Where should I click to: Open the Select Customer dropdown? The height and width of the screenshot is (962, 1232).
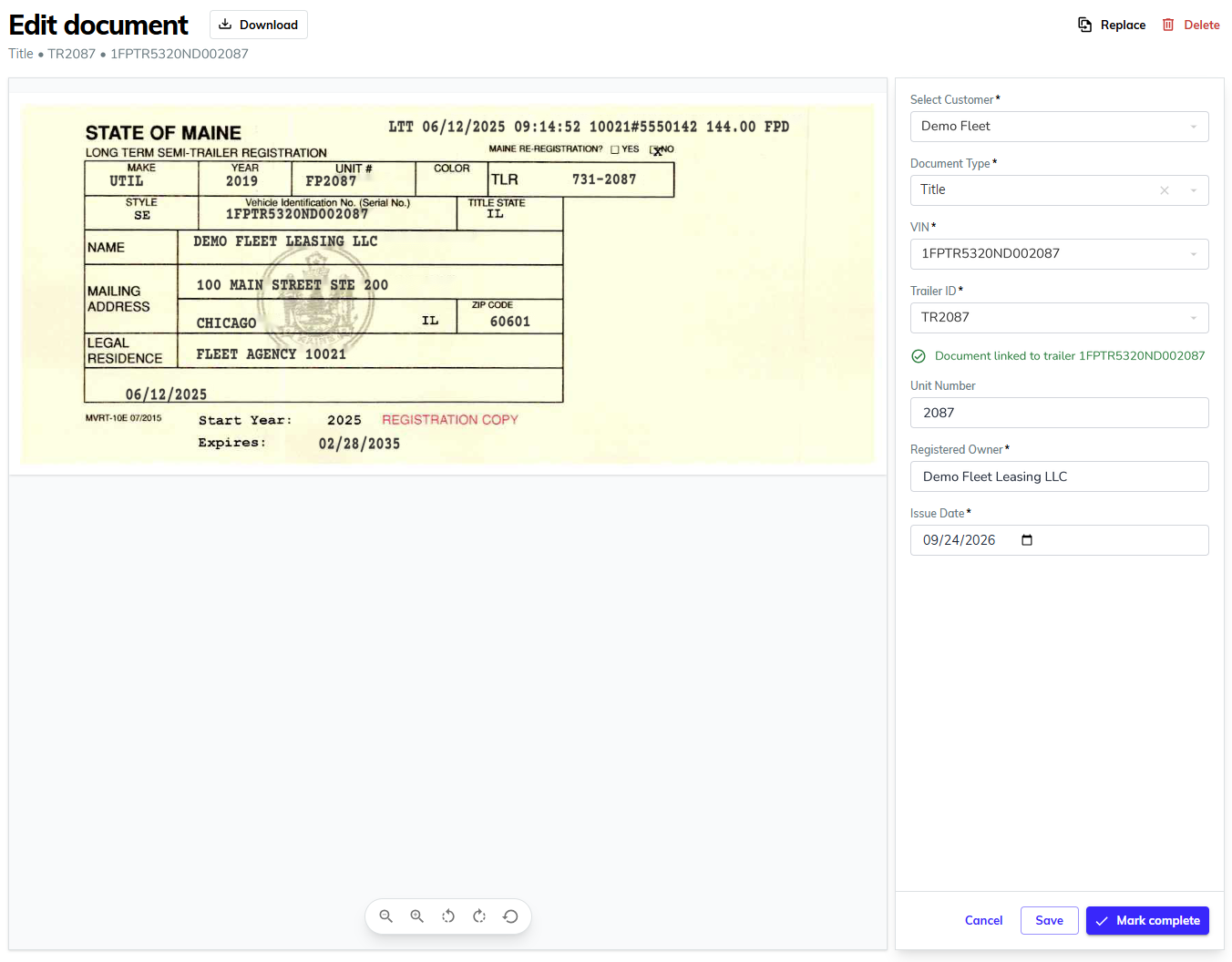[1060, 127]
